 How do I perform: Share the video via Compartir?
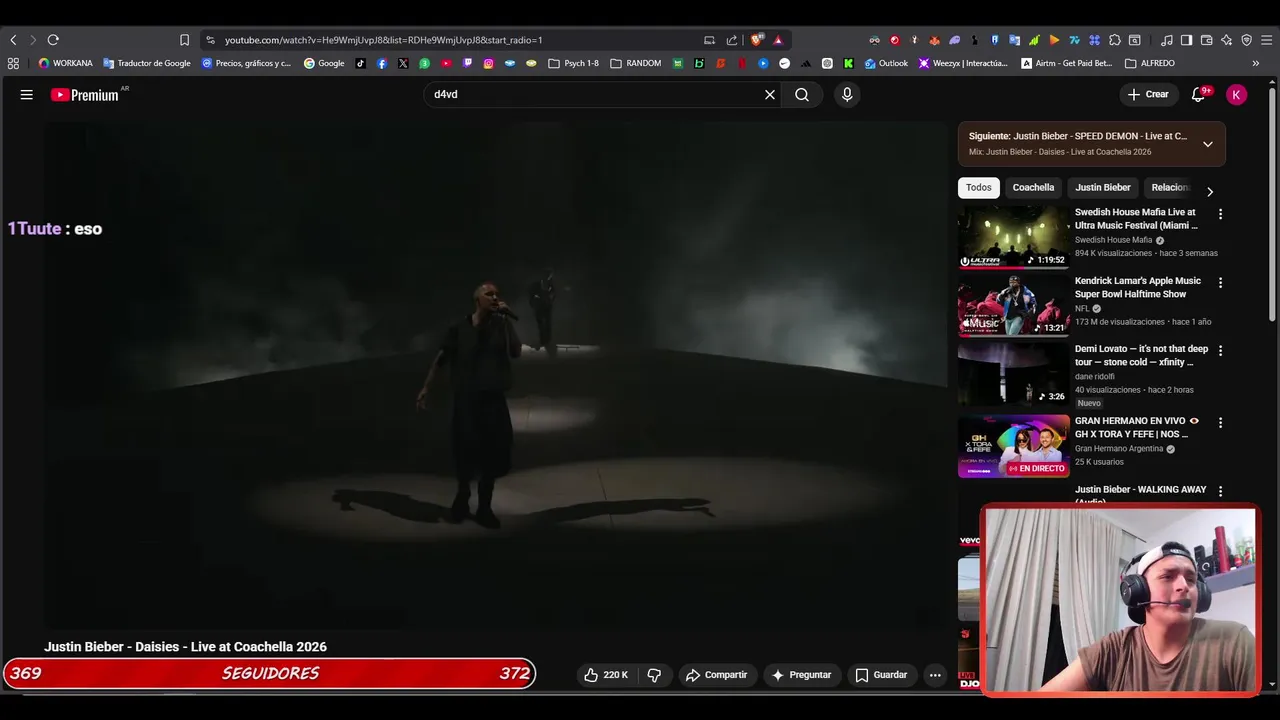point(717,675)
